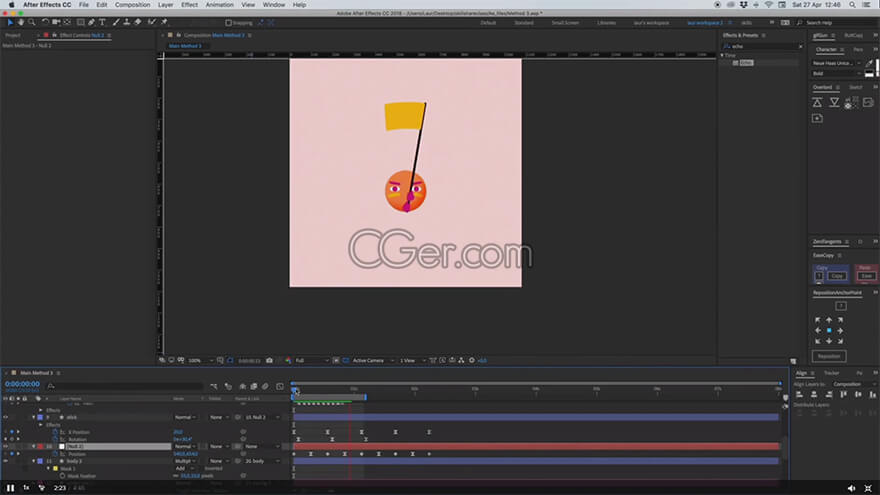Select the Eraser tool
The width and height of the screenshot is (880, 495).
[x=138, y=22]
